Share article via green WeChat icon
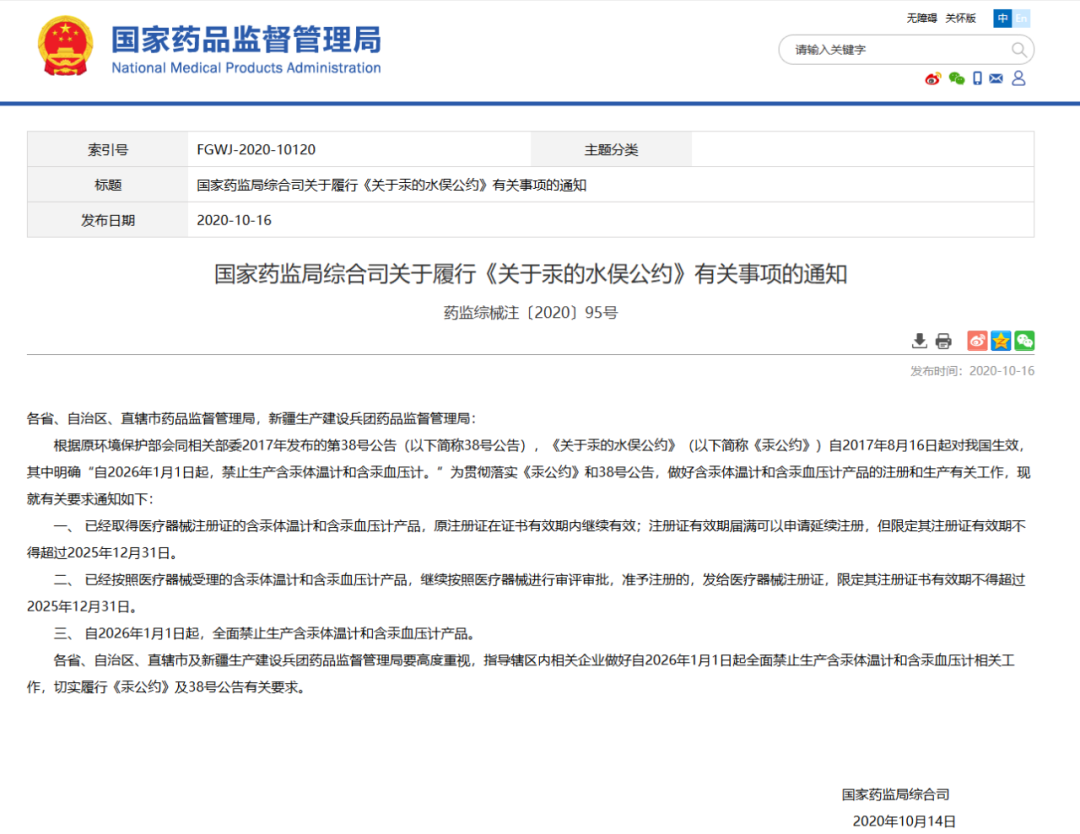The width and height of the screenshot is (1080, 834). click(1024, 341)
